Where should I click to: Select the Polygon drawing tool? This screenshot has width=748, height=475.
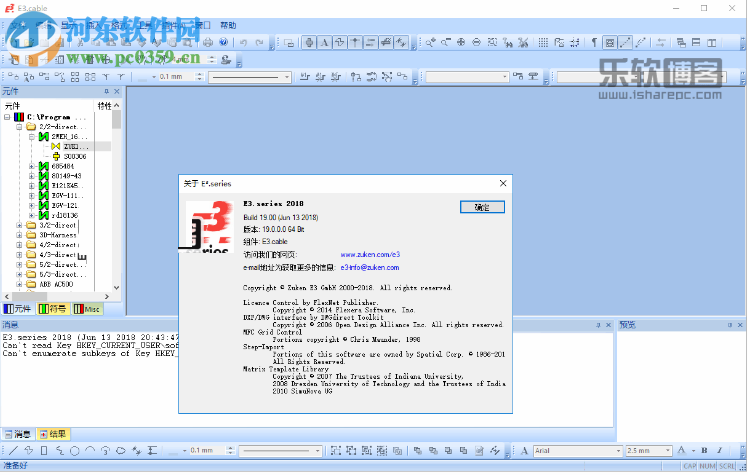click(x=29, y=450)
